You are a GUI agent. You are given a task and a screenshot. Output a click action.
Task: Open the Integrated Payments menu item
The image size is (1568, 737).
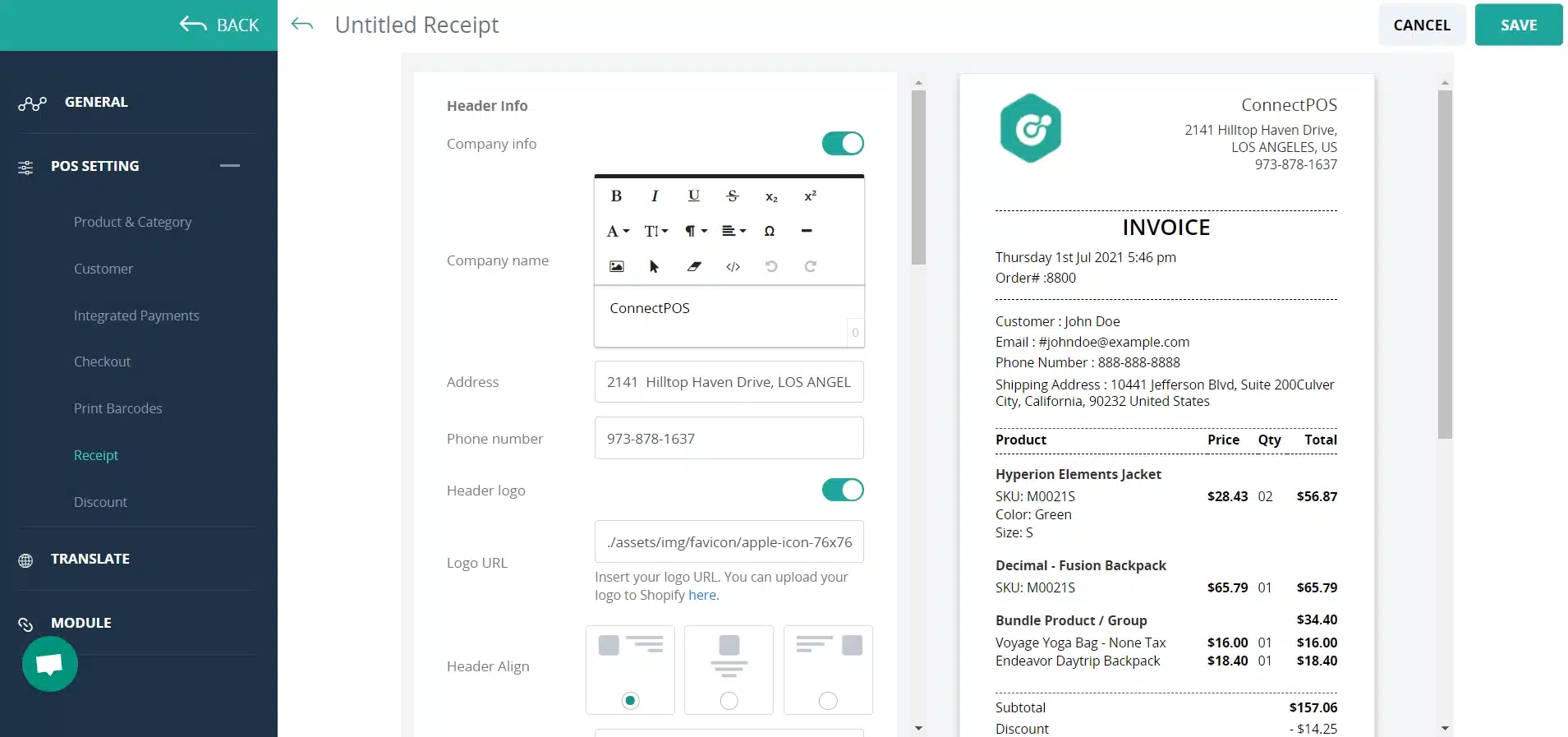tap(136, 316)
